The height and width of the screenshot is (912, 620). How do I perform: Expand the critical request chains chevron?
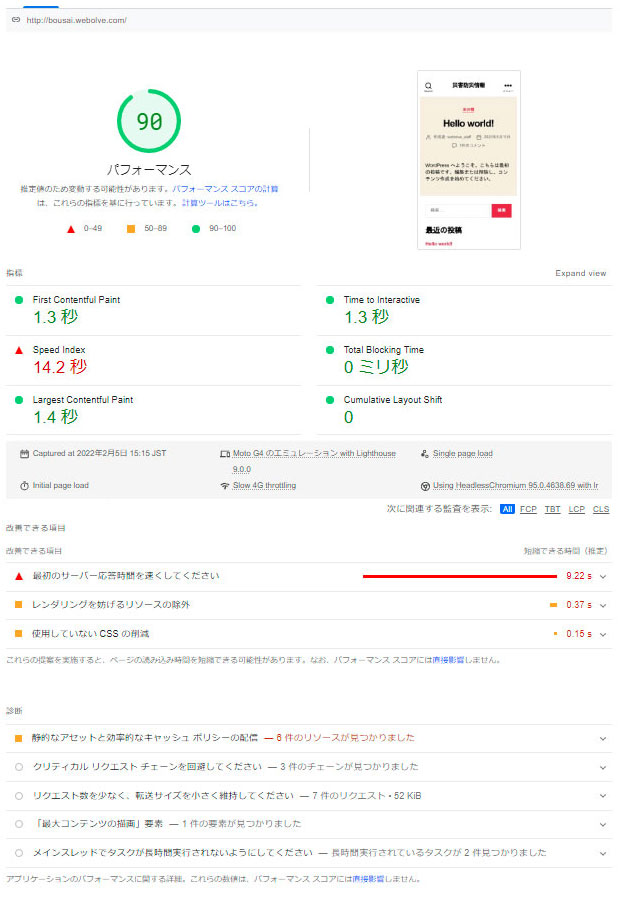click(603, 767)
